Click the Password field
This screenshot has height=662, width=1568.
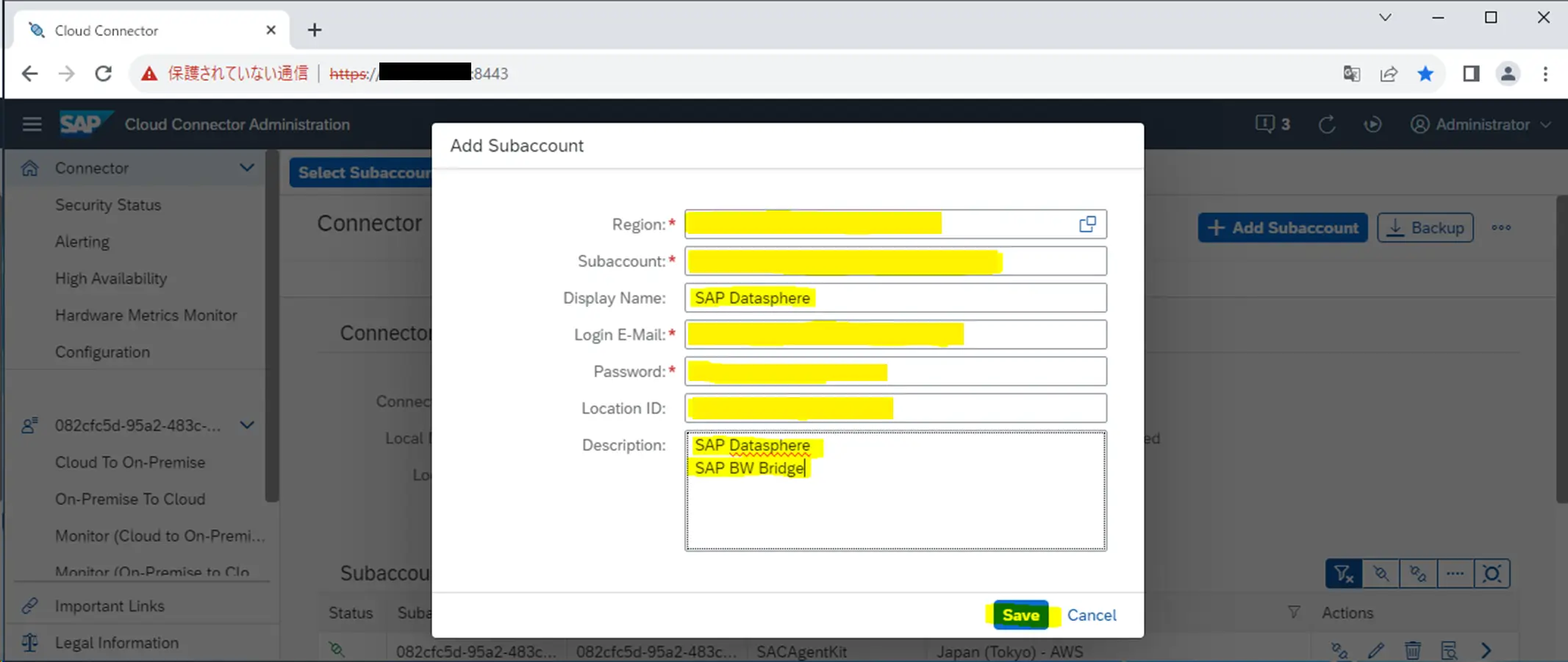895,371
